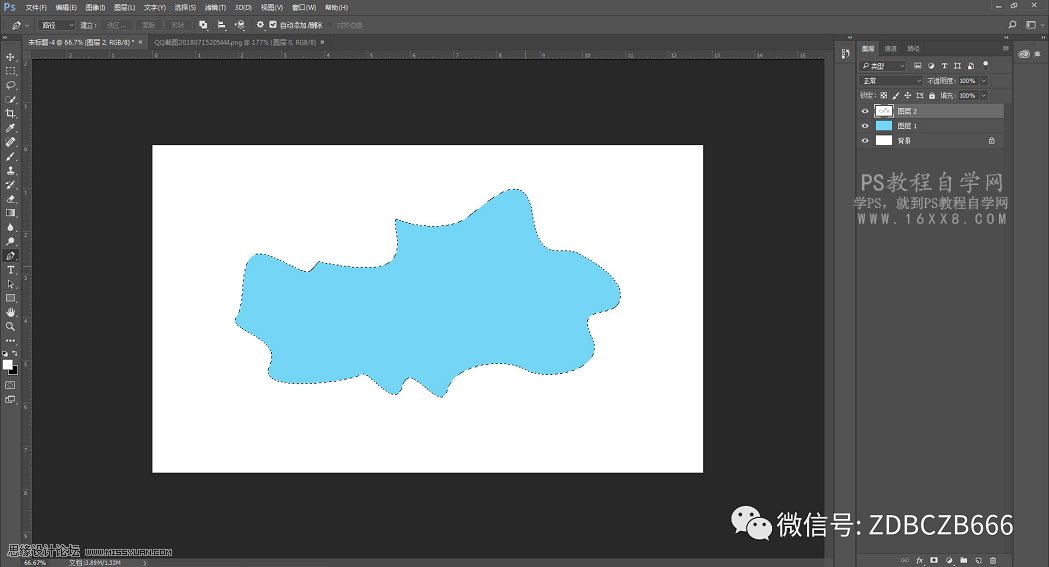The height and width of the screenshot is (567, 1049).
Task: Open path arrangement options
Action: [240, 25]
